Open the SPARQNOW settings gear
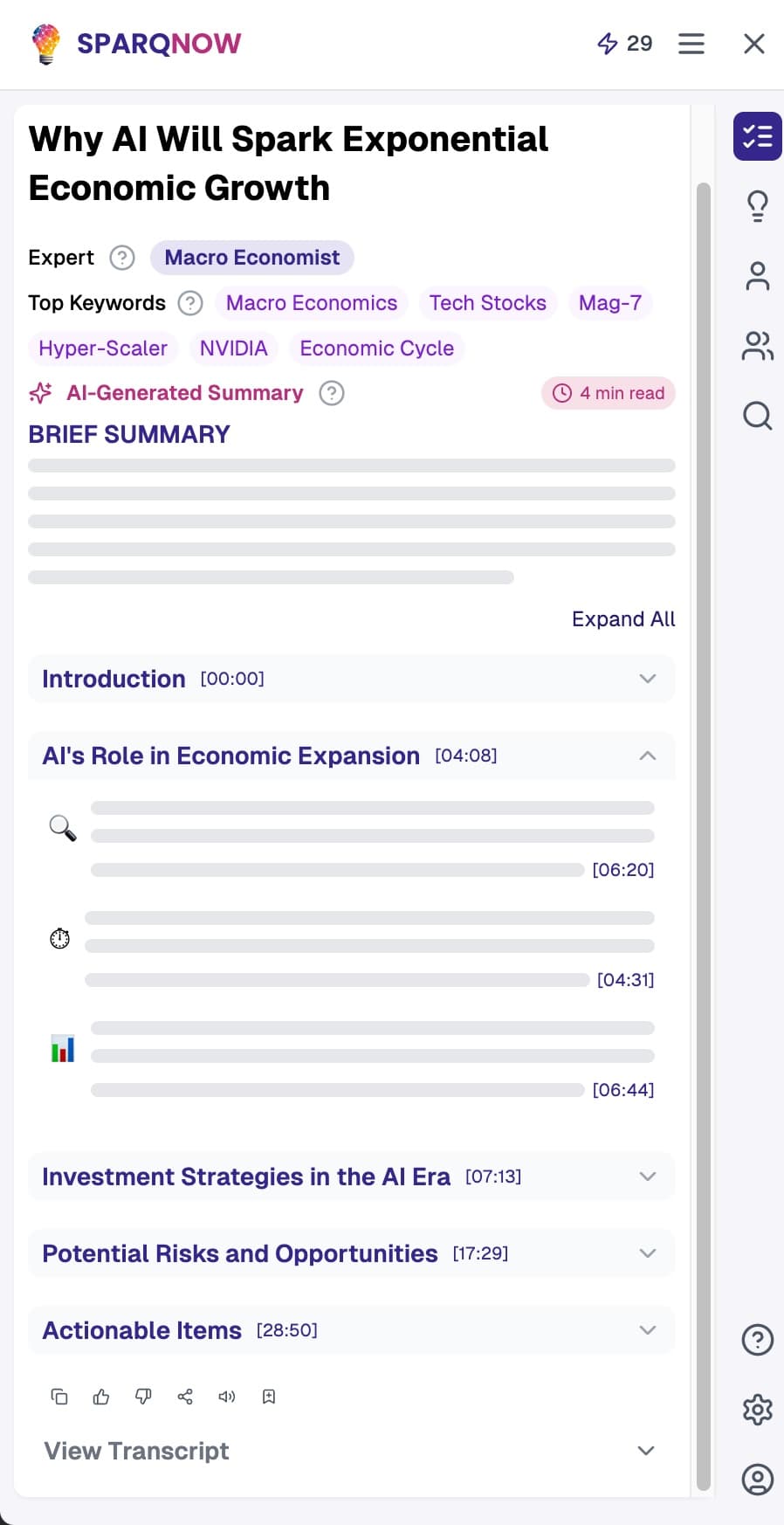This screenshot has height=1525, width=784. tap(757, 1409)
